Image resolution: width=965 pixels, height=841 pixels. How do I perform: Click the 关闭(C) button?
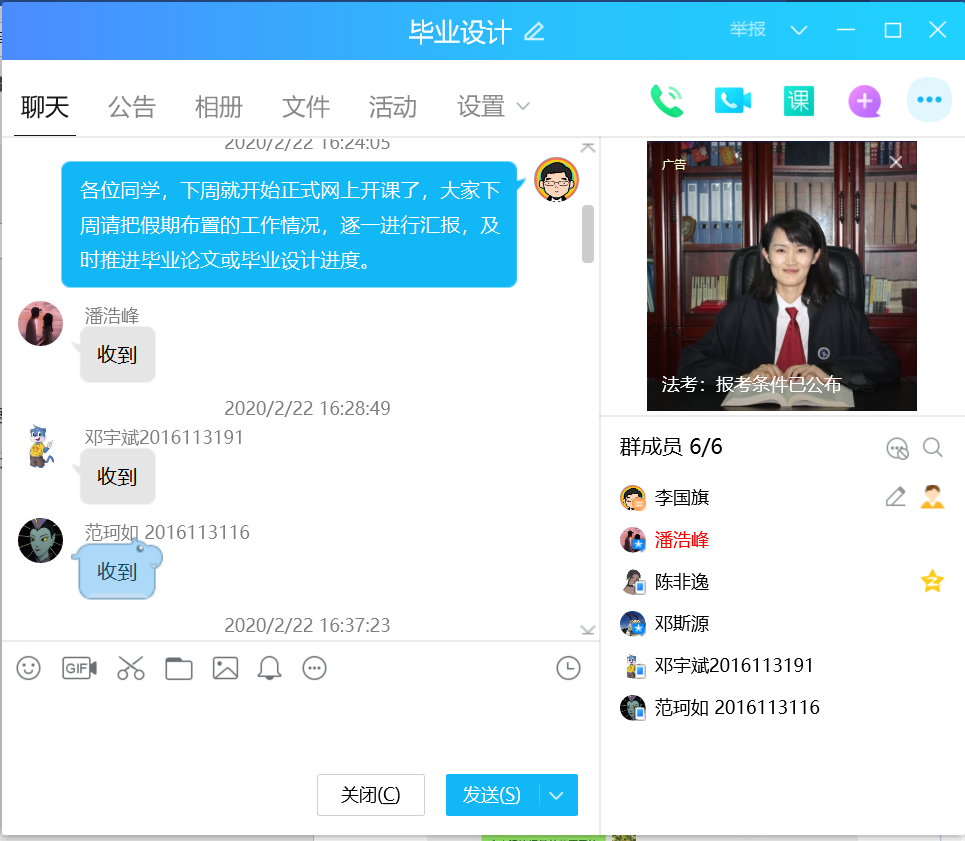point(370,795)
